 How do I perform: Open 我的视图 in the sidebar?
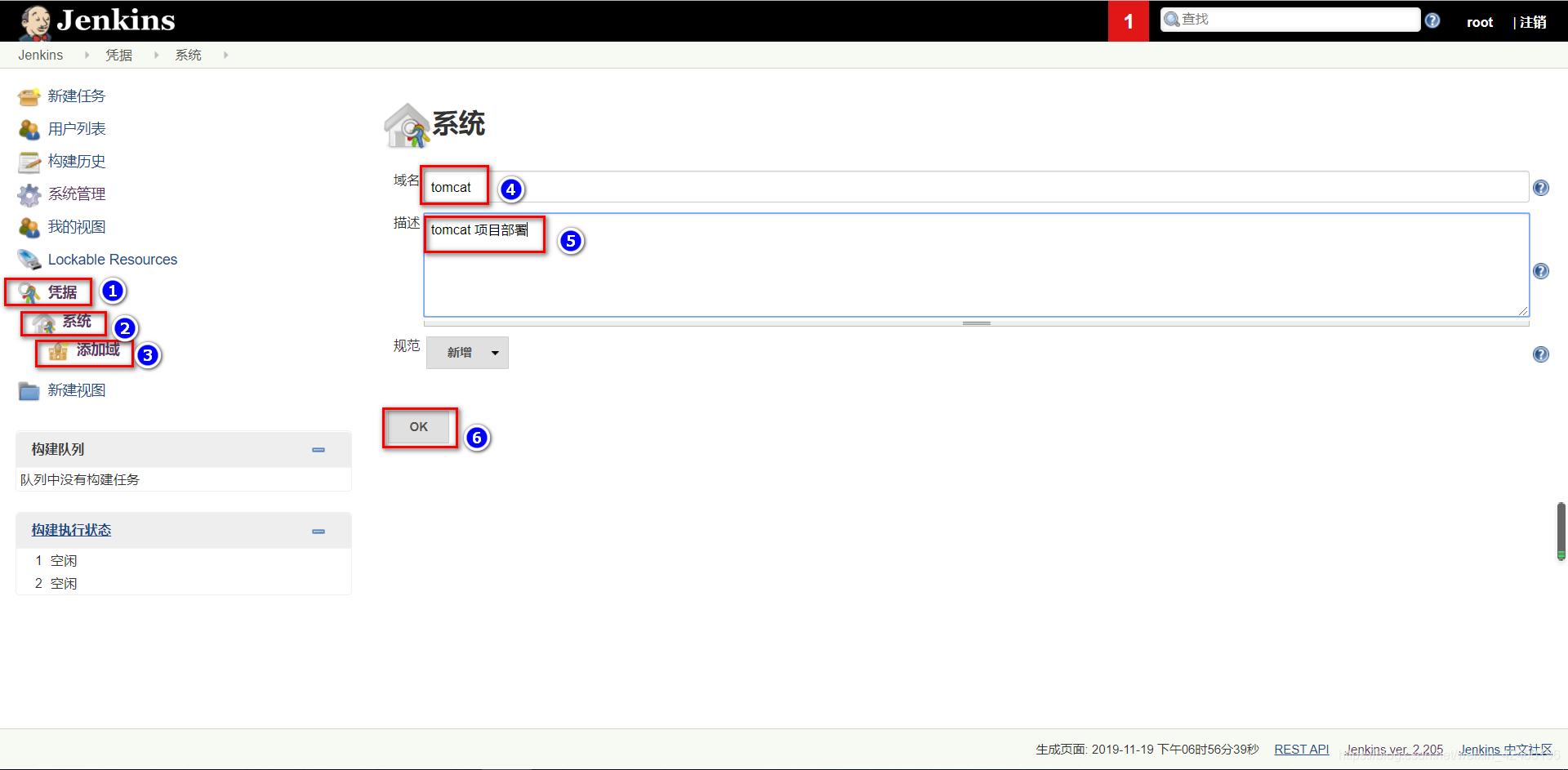pyautogui.click(x=77, y=227)
